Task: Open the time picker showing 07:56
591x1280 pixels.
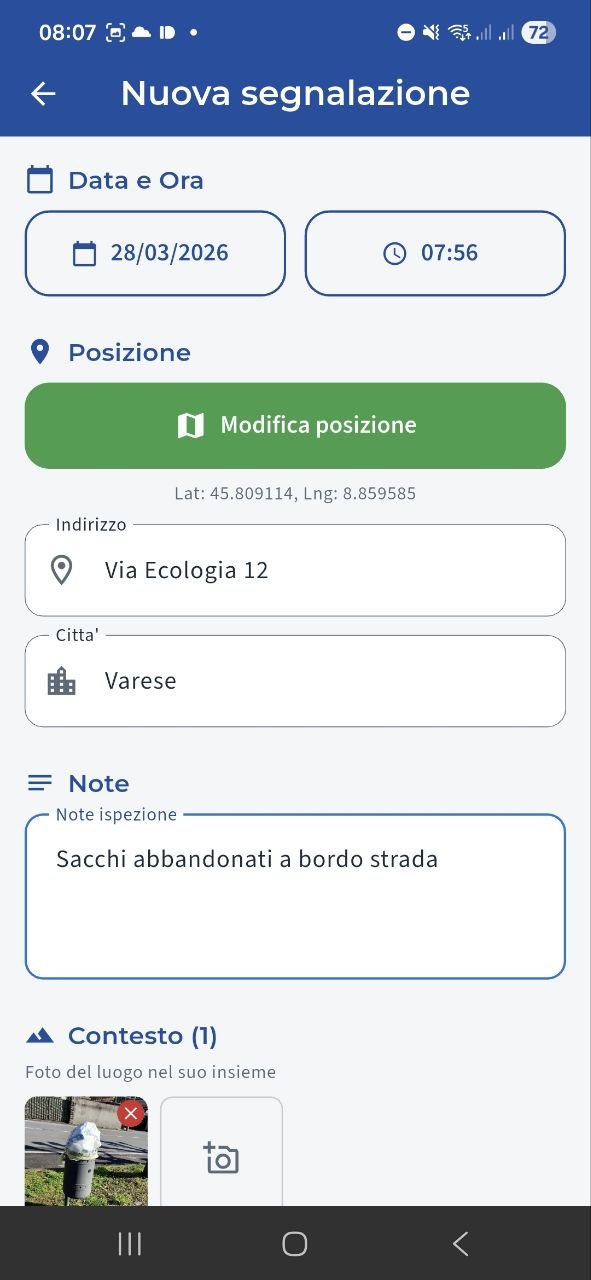Action: (435, 253)
